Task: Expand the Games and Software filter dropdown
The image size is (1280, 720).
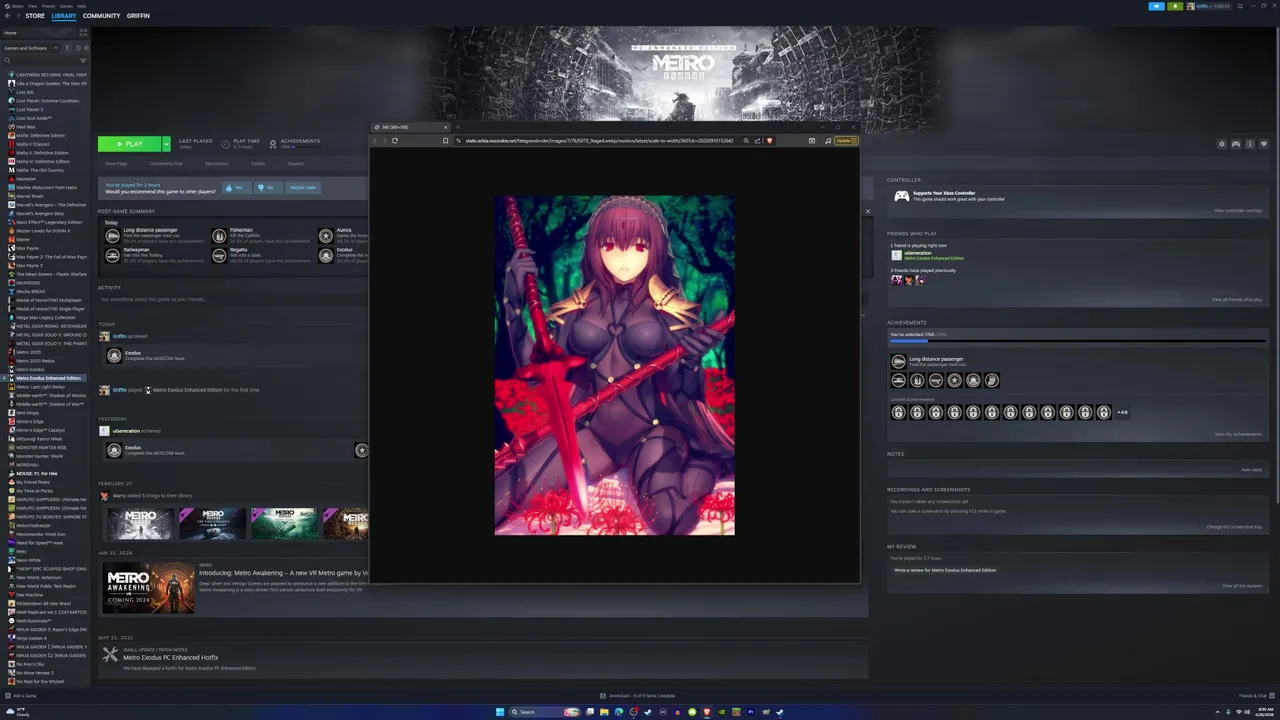Action: click(x=29, y=48)
